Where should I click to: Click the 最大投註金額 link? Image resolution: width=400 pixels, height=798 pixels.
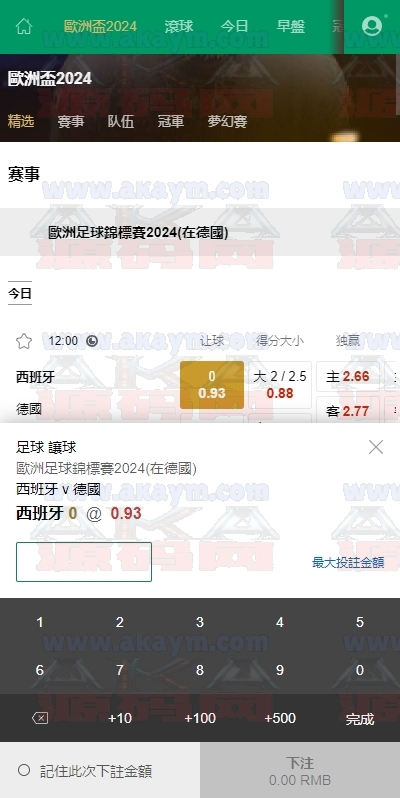348,562
